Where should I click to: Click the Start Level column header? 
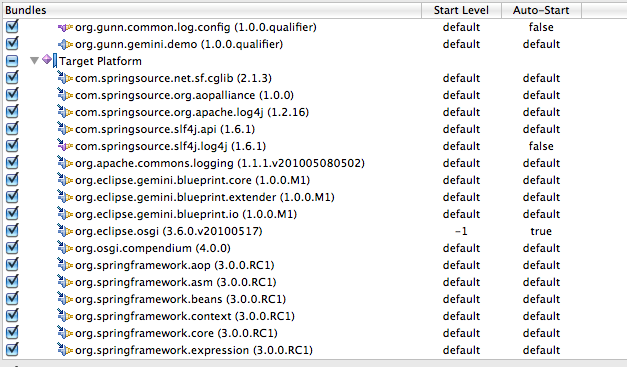461,10
